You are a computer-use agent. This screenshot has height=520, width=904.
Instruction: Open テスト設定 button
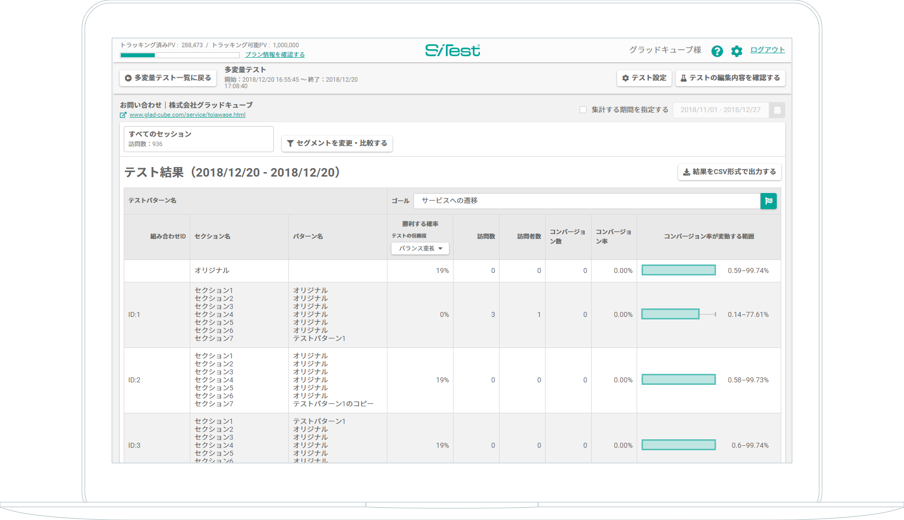[644, 78]
